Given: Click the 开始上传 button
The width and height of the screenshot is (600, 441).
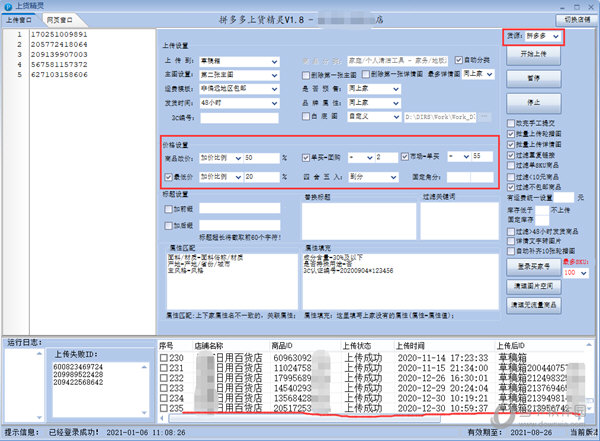Looking at the screenshot, I should tap(534, 54).
